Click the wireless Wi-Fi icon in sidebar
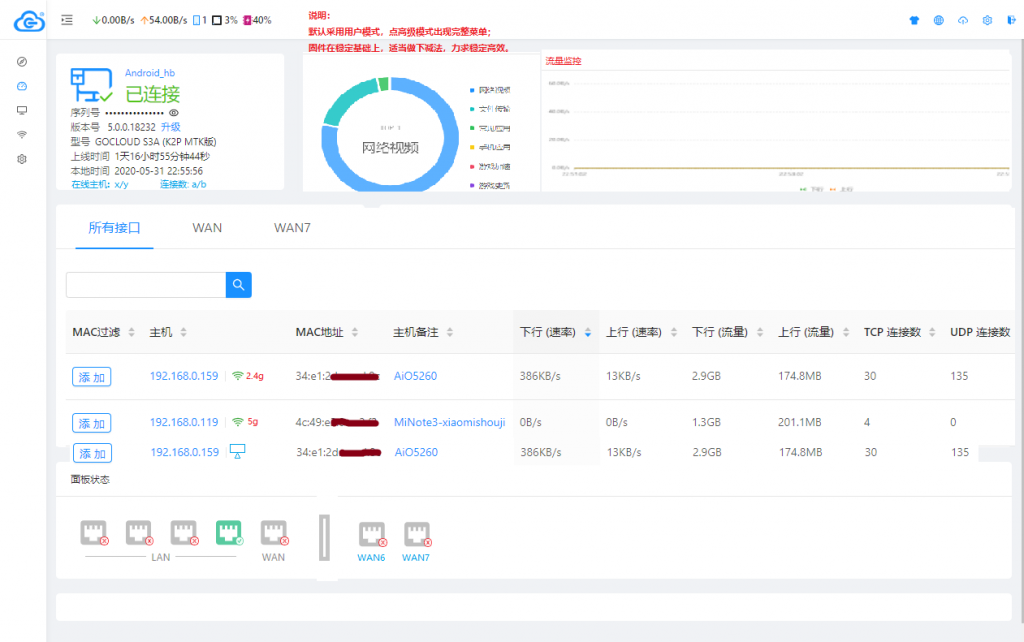The image size is (1024, 642). (22, 134)
